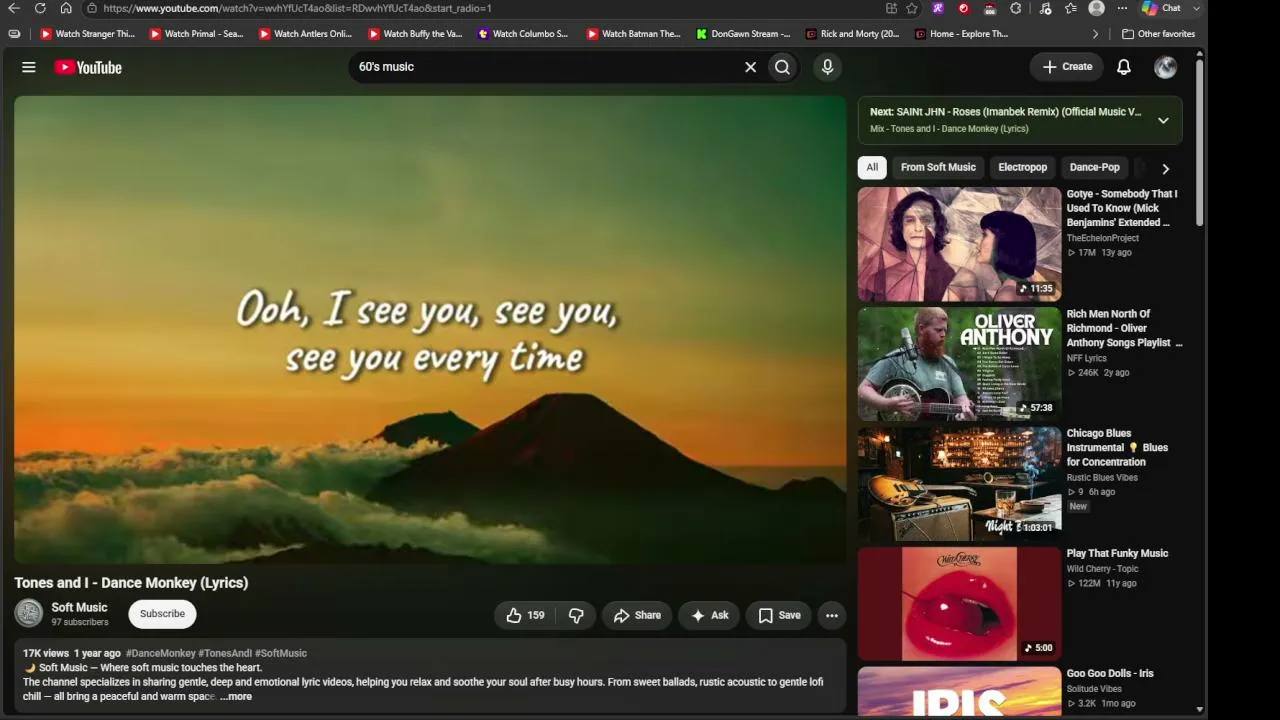This screenshot has height=720, width=1280.
Task: Click the address bar URL
Action: click(x=297, y=8)
